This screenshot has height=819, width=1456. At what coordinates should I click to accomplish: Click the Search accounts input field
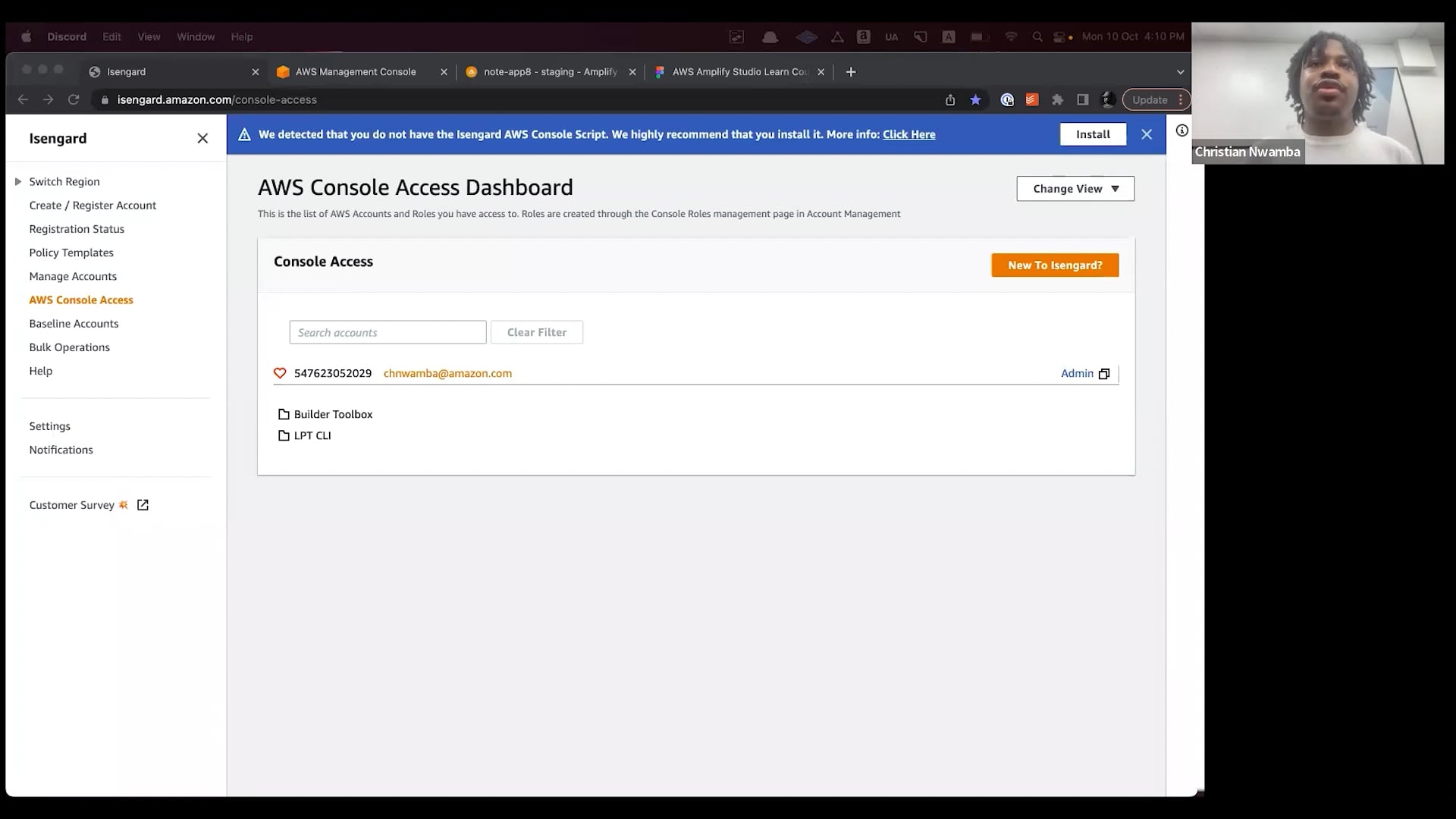point(388,332)
